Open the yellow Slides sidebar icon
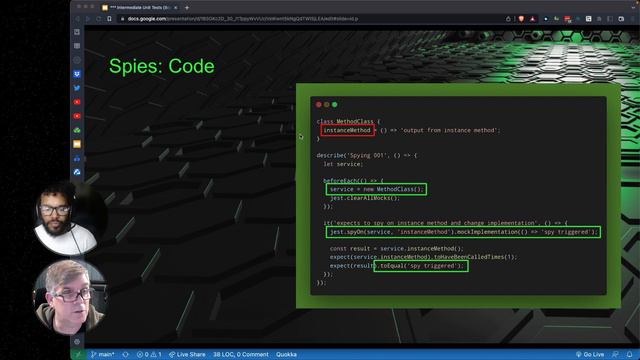 tap(77, 144)
